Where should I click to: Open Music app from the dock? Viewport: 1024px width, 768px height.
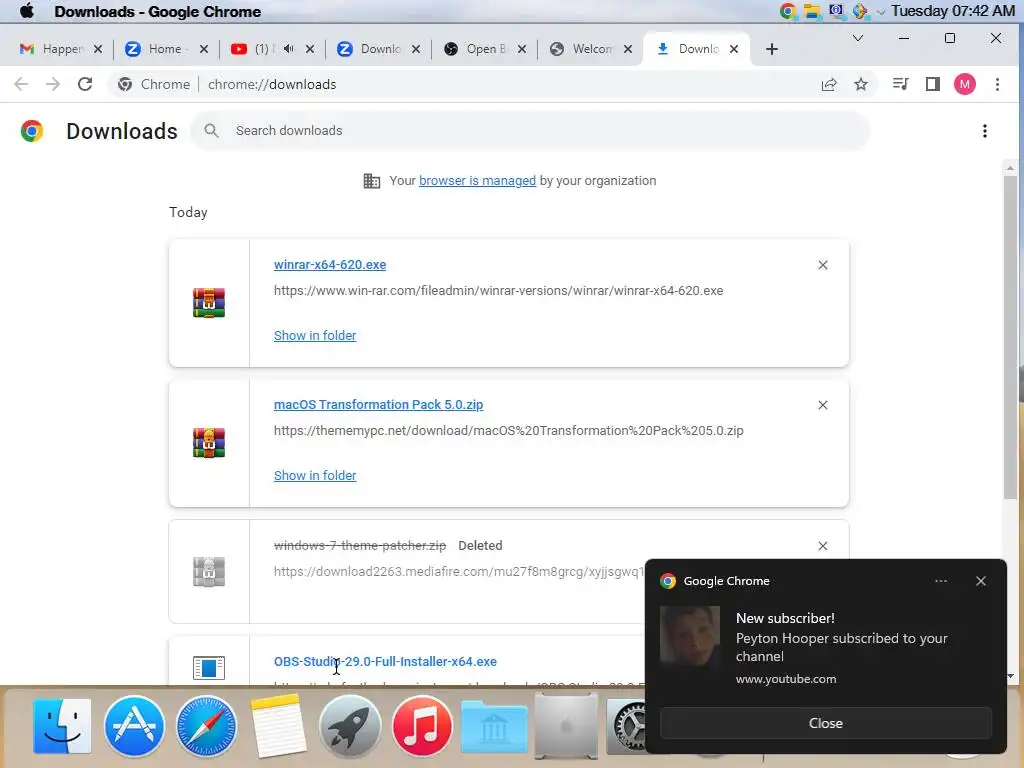422,726
